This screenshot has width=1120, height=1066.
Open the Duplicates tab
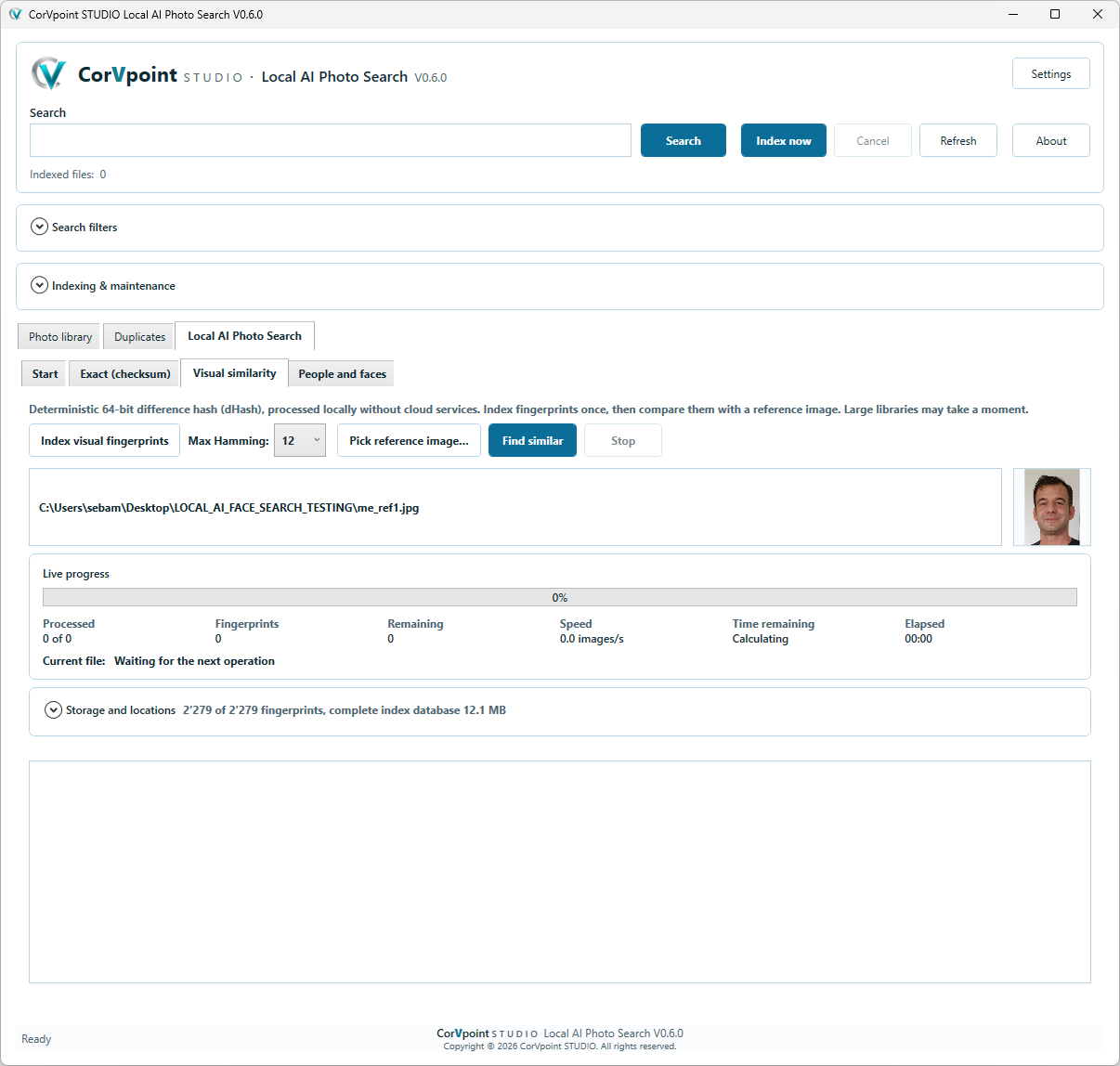point(139,337)
